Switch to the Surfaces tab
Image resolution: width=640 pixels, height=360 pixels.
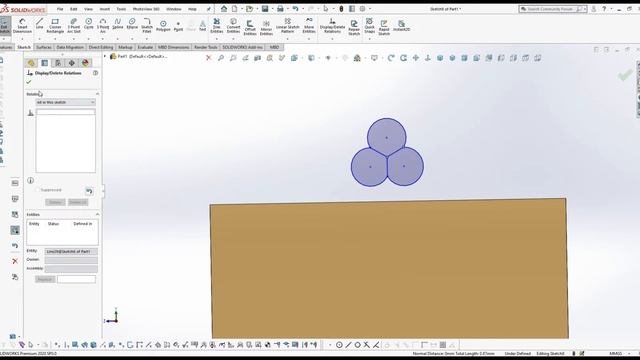point(44,47)
